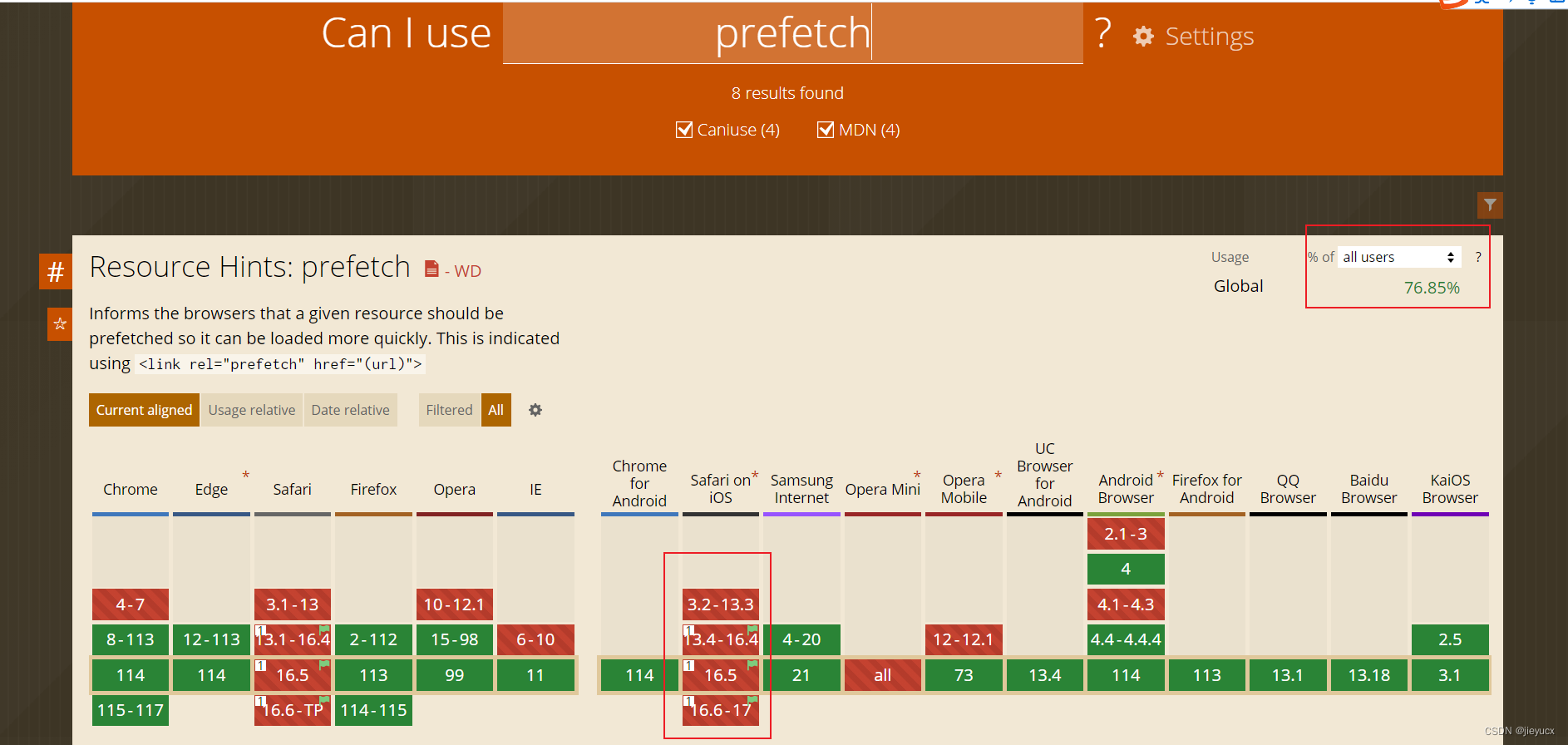1568x745 pixels.
Task: Select Chrome 8-113 support cell
Action: coord(131,639)
